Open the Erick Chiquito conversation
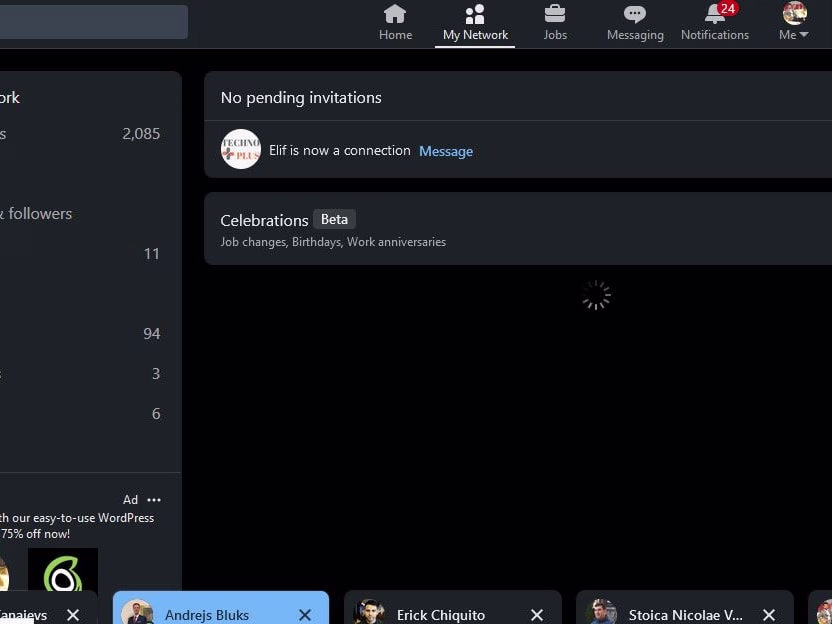832x624 pixels. tap(440, 614)
